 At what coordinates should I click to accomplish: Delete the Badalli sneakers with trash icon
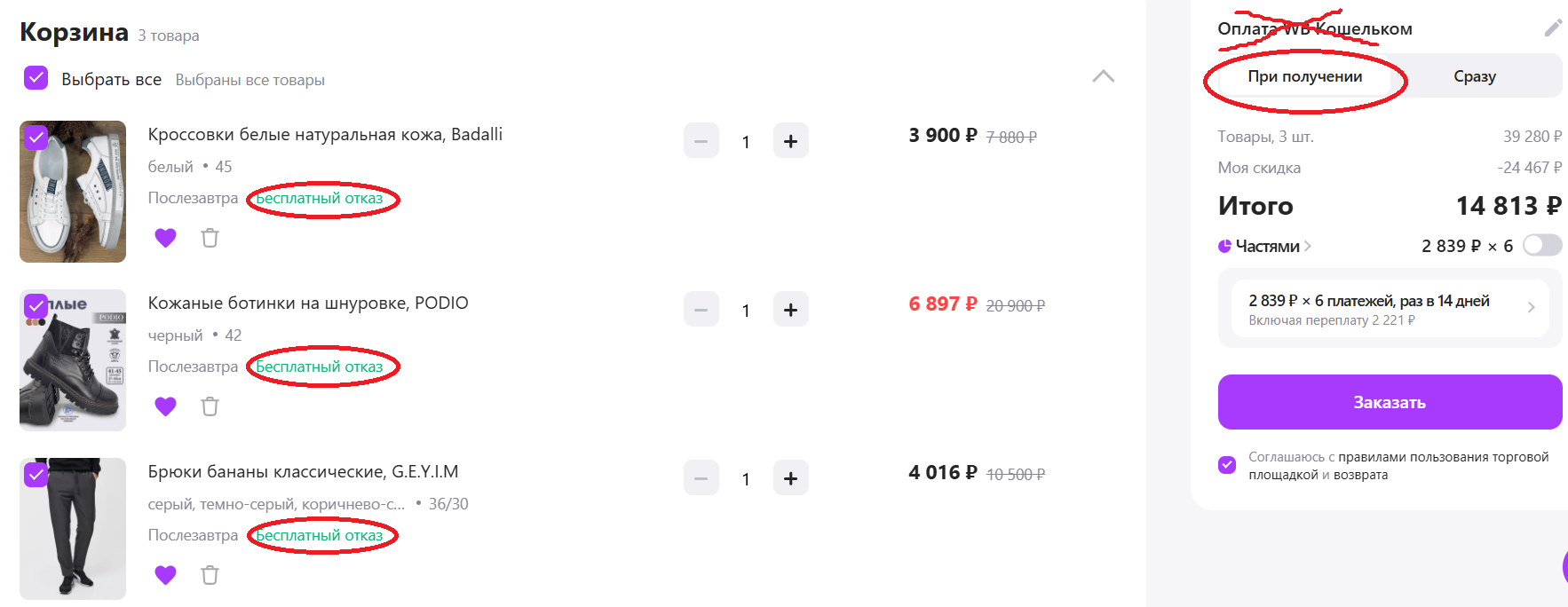210,238
